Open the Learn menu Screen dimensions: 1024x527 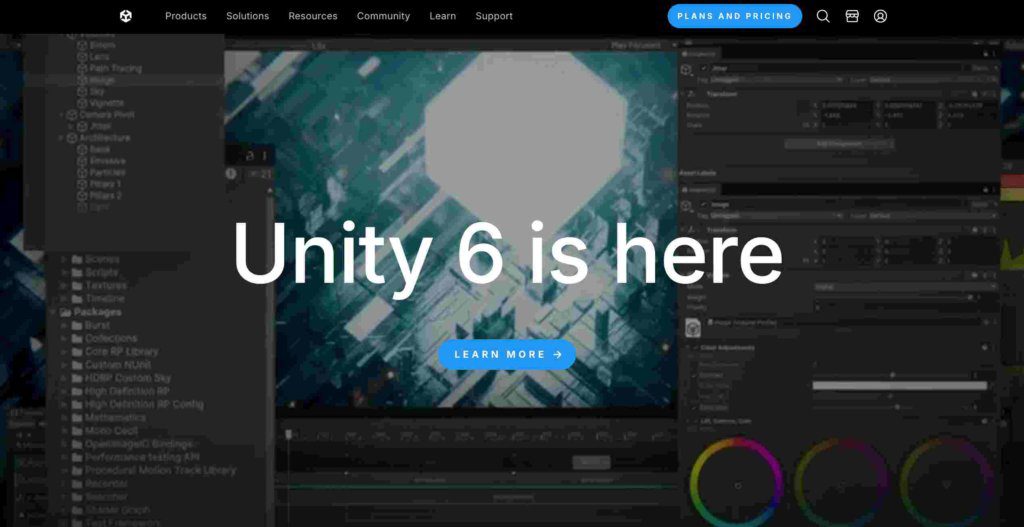point(443,16)
